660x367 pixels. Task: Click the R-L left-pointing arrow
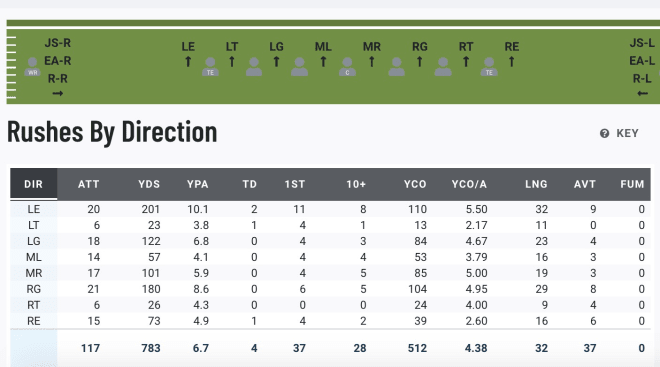tap(642, 93)
